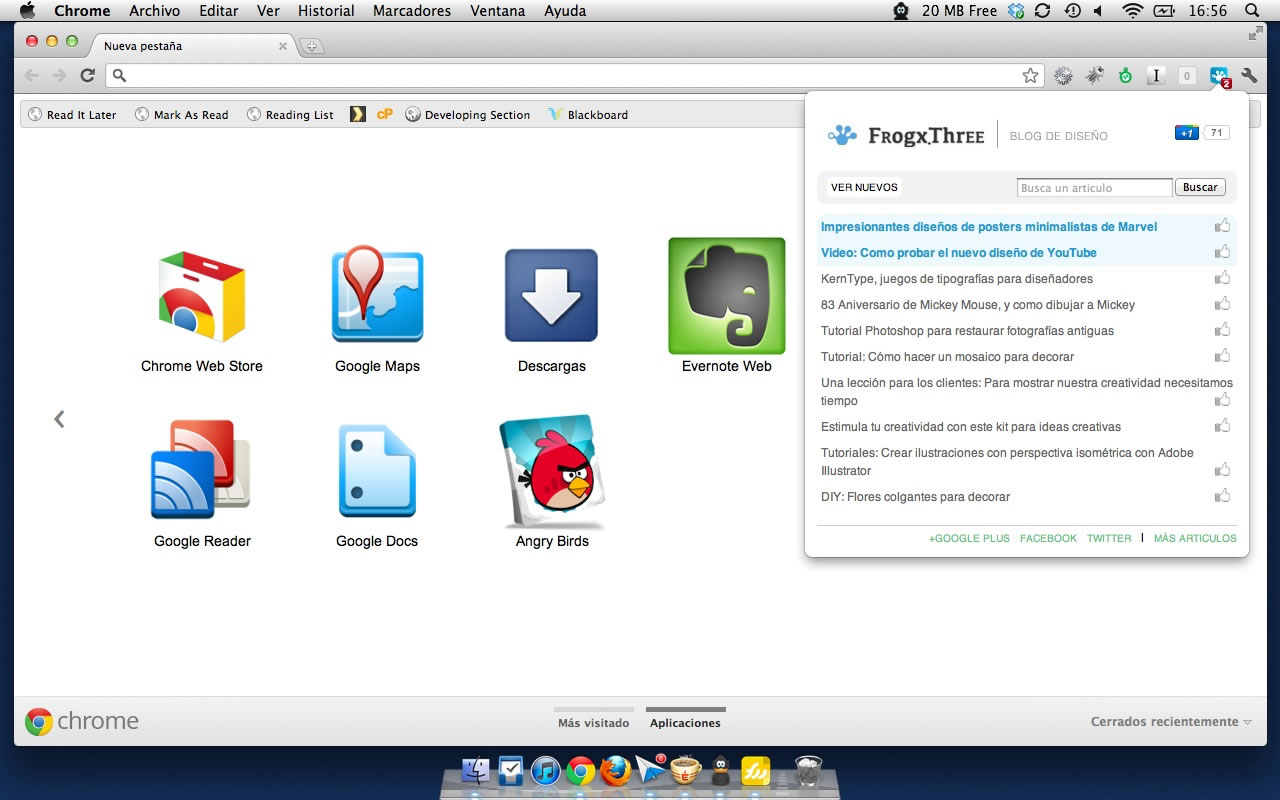Open the wrench settings menu

(1249, 75)
